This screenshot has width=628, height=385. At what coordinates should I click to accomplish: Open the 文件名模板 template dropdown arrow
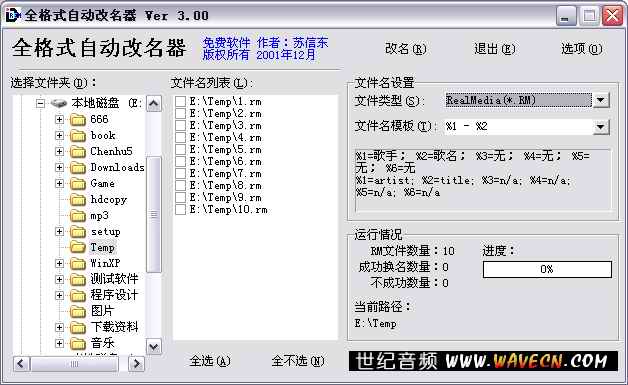coord(600,127)
